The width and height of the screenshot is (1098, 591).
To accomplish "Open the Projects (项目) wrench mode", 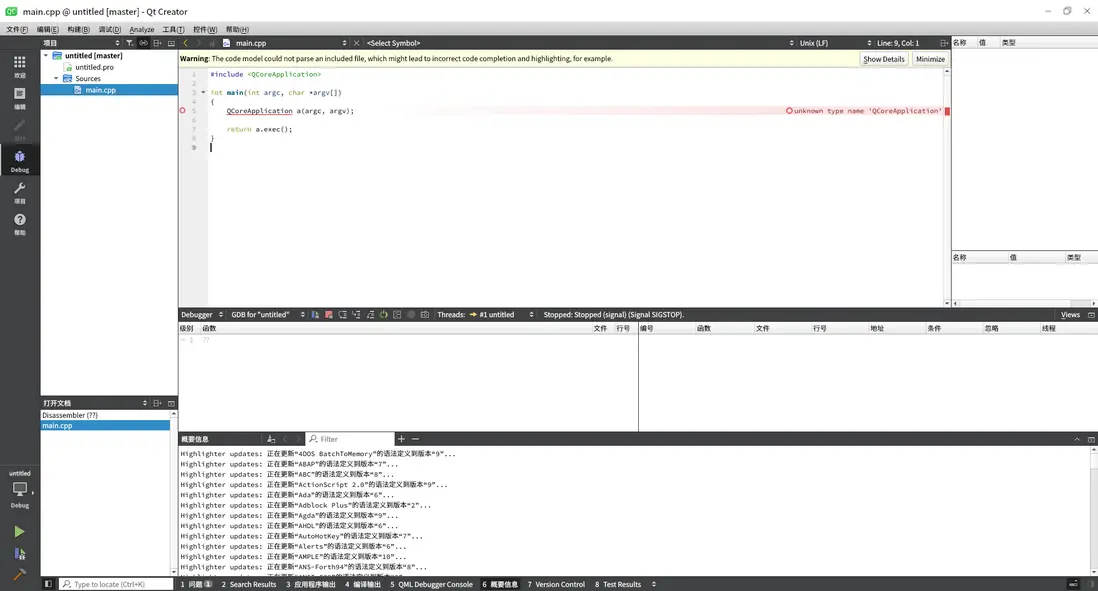I will (x=20, y=193).
